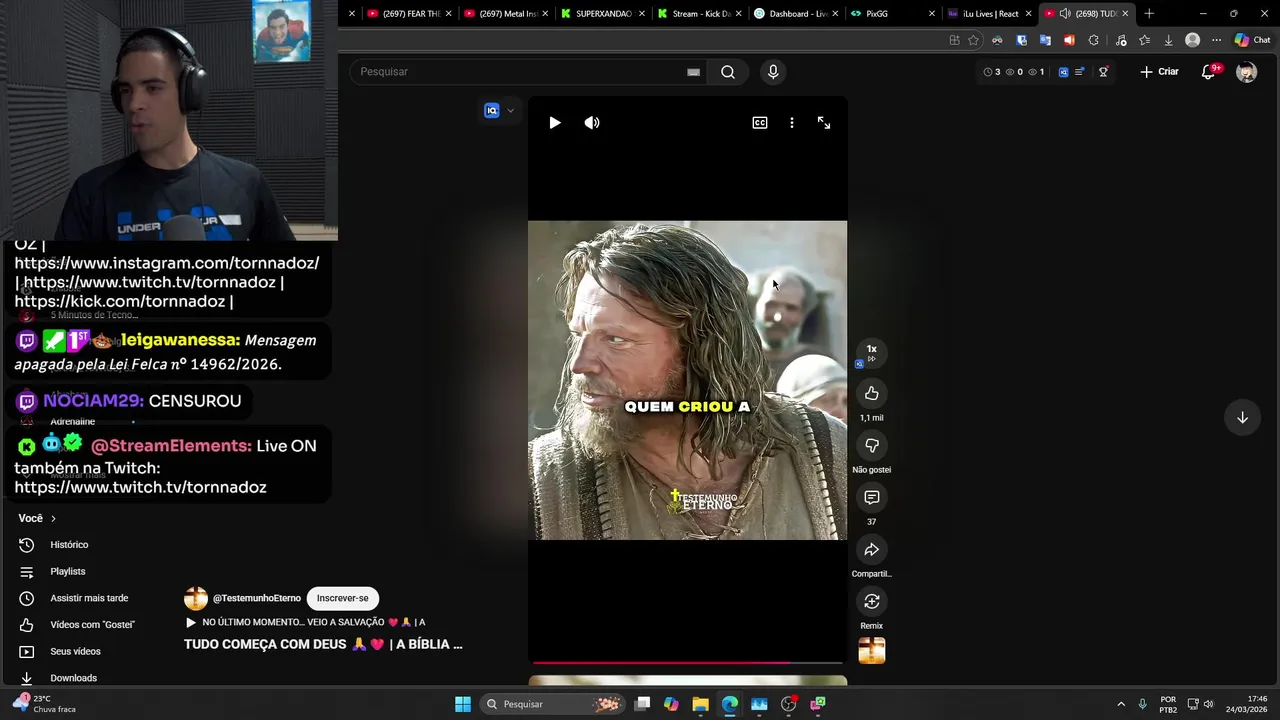Expand the Você sidebar section
1280x720 pixels.
[x=37, y=518]
